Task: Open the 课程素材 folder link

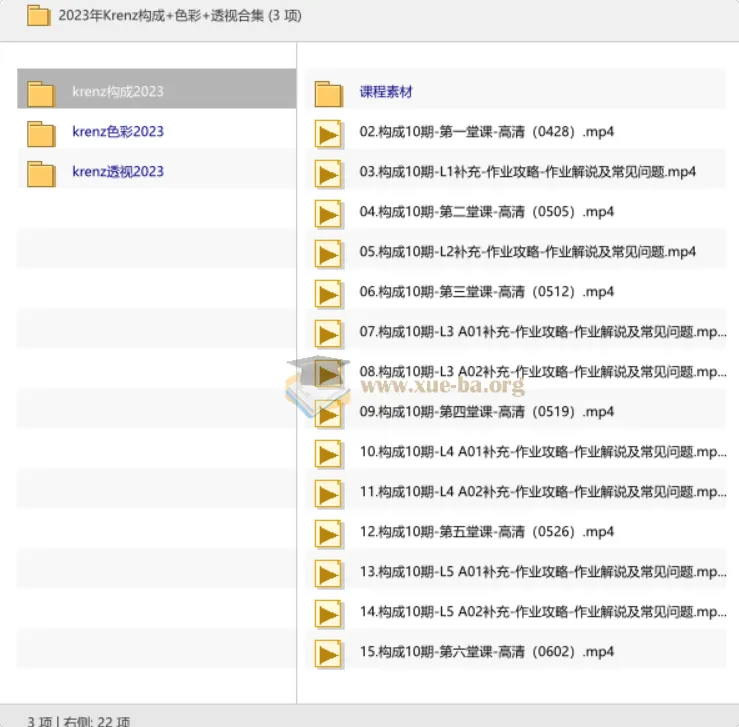Action: [386, 91]
